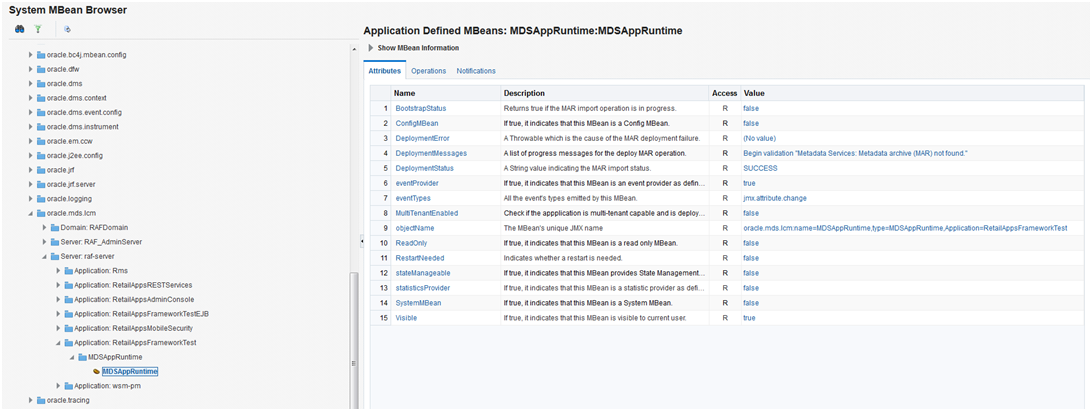Viewport: 1092px width, 411px height.
Task: Select the oracle.jrf tree item
Action: [59, 170]
